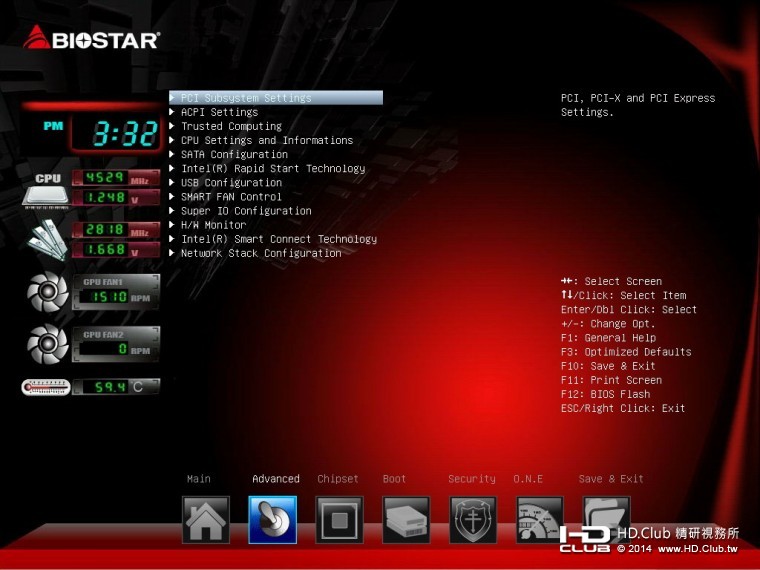Click the memory 2818 MHz readout
Viewport: 760px width, 570px height.
point(116,230)
